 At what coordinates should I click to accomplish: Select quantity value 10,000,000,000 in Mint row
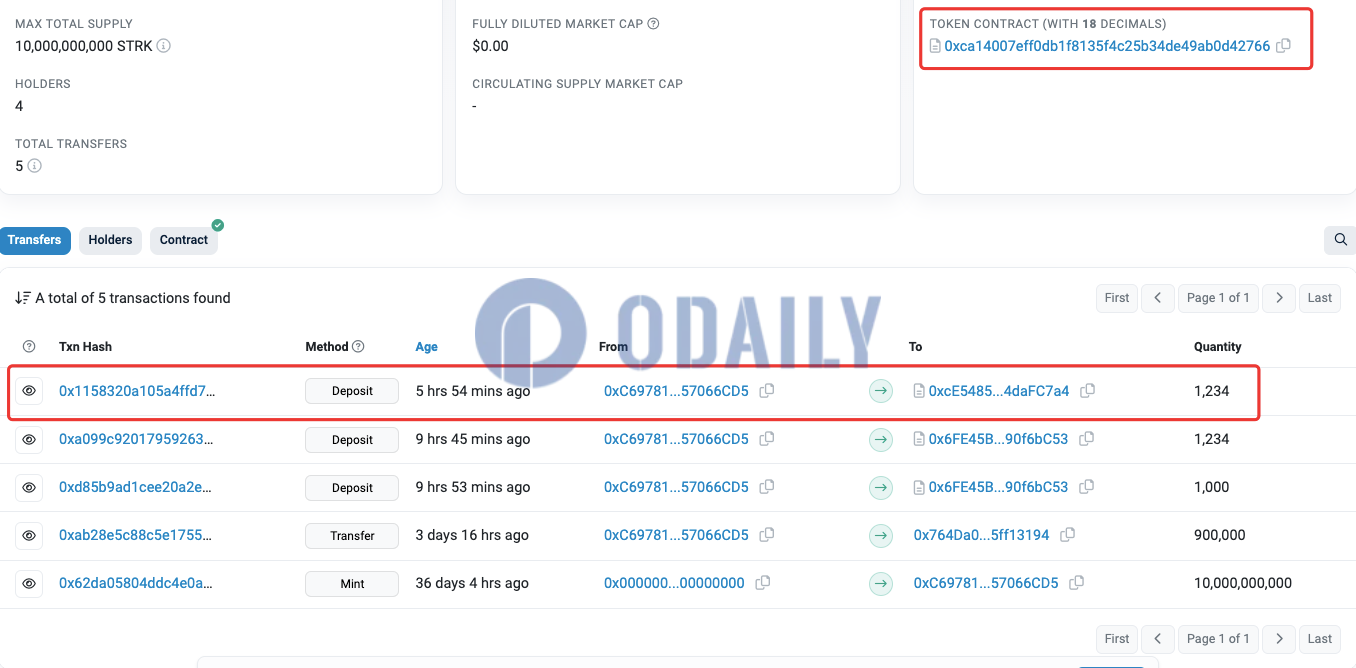1243,583
